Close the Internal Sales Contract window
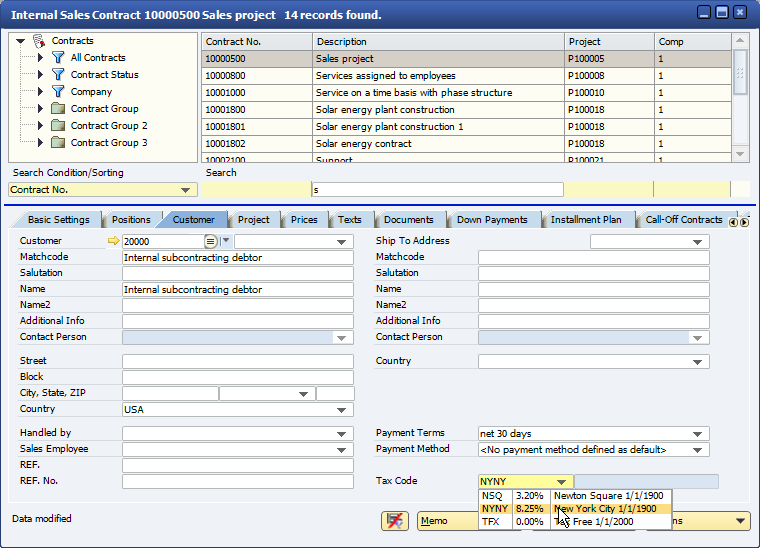Viewport: 760px width, 548px height. pos(740,13)
